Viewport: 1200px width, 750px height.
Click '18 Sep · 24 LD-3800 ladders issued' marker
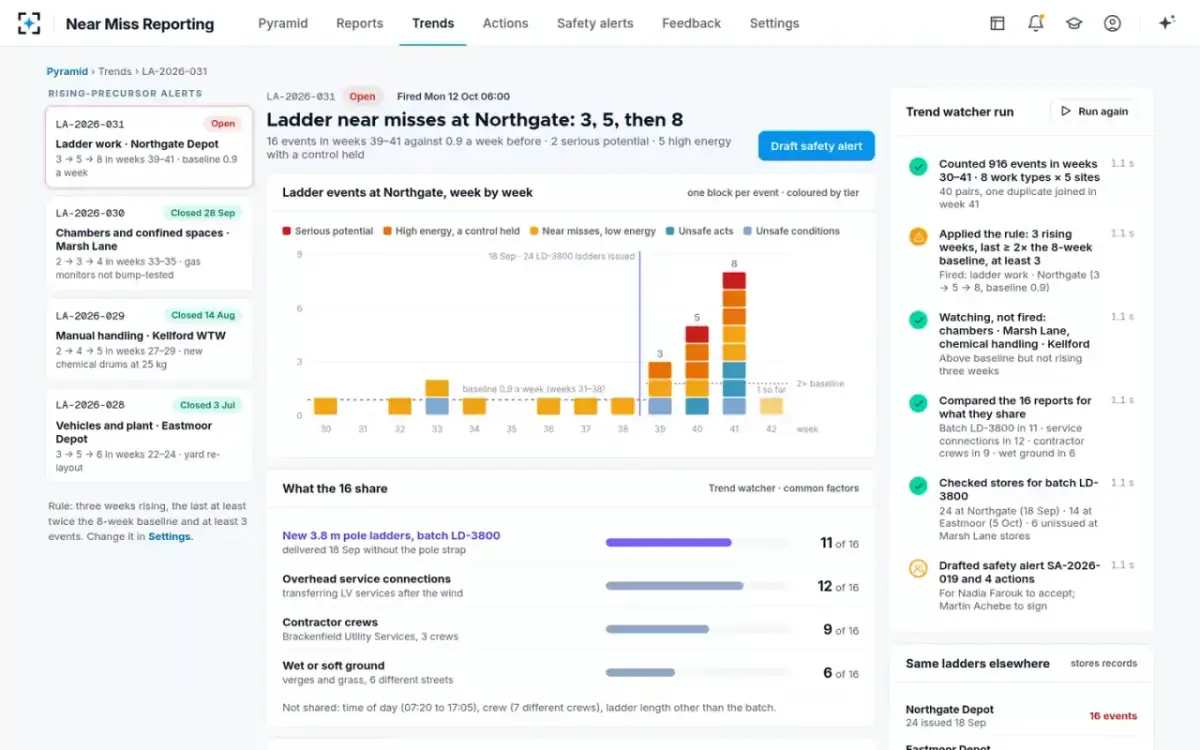(x=562, y=257)
